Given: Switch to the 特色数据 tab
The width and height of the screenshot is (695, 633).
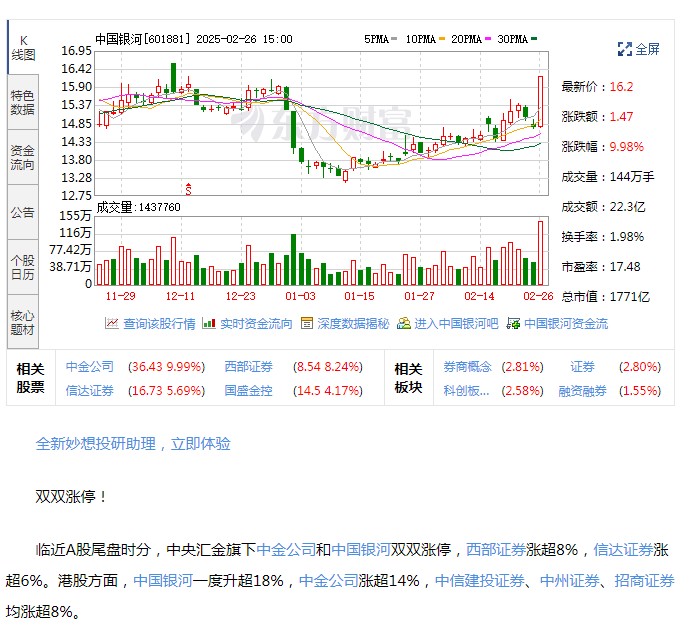Looking at the screenshot, I should [x=23, y=102].
